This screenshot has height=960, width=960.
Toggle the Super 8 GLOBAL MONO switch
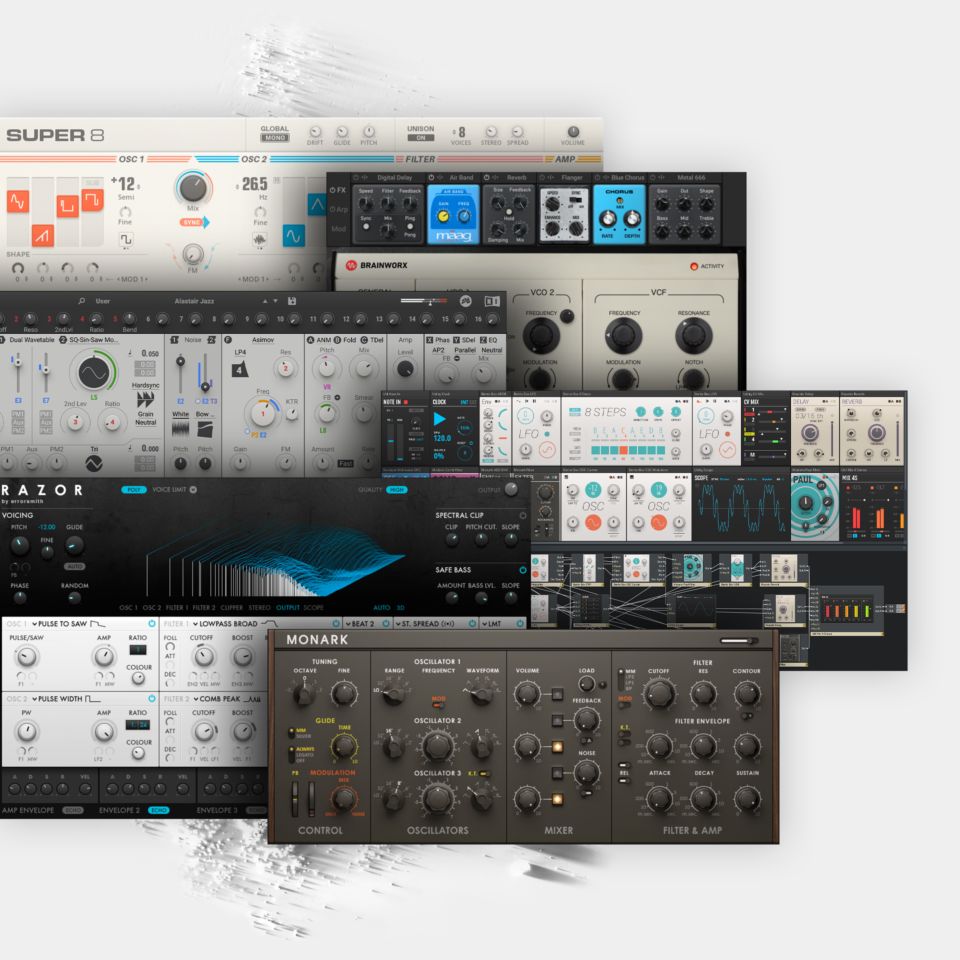pyautogui.click(x=275, y=138)
